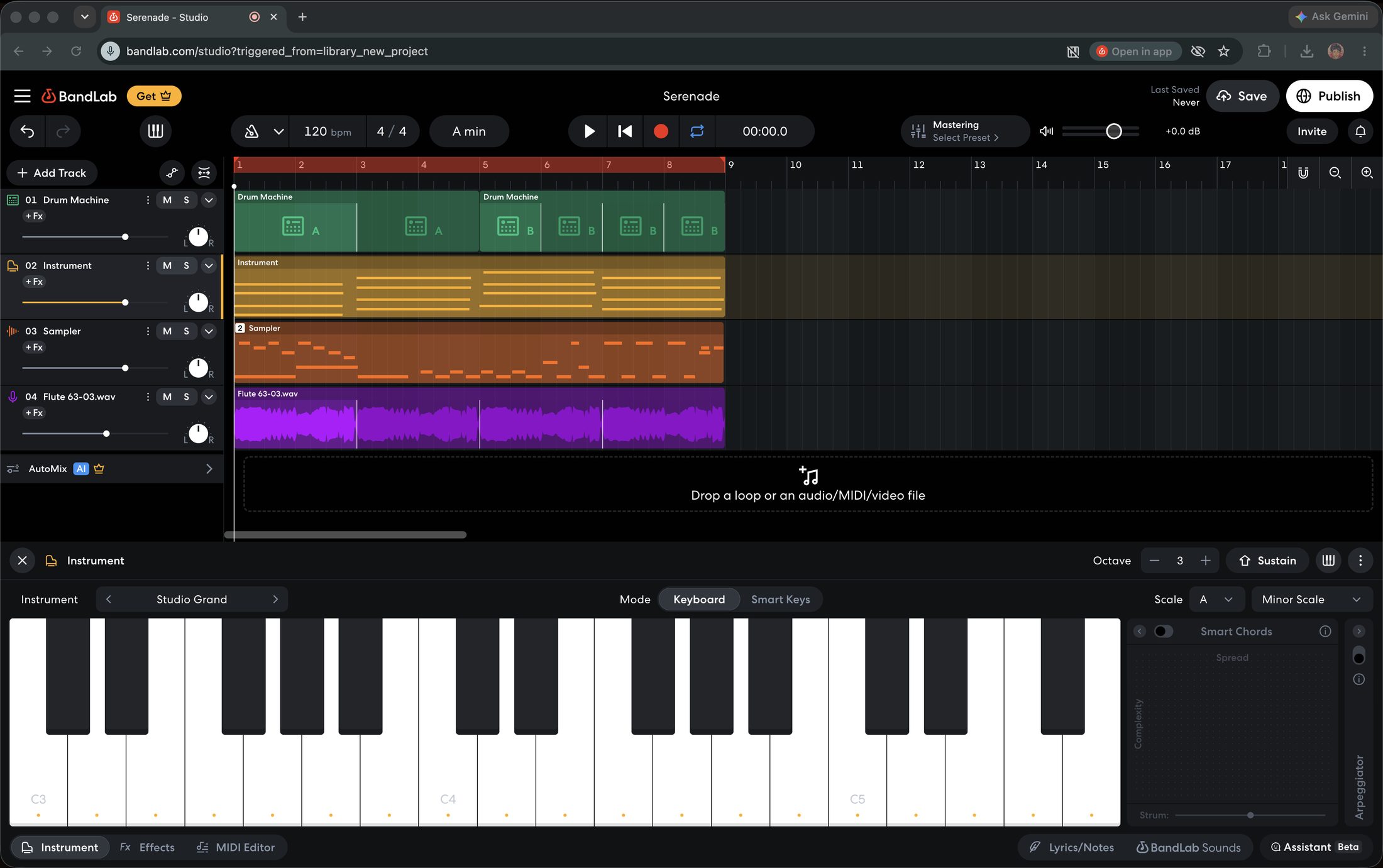Click the skip-to-start button
The image size is (1383, 868).
pyautogui.click(x=625, y=131)
